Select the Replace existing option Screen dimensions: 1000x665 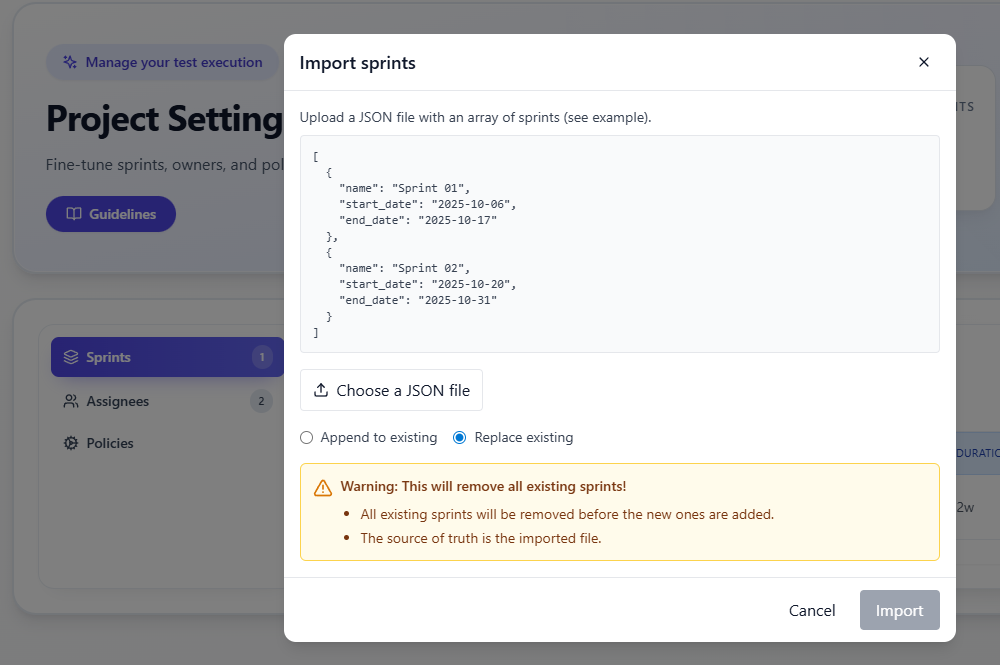click(459, 437)
